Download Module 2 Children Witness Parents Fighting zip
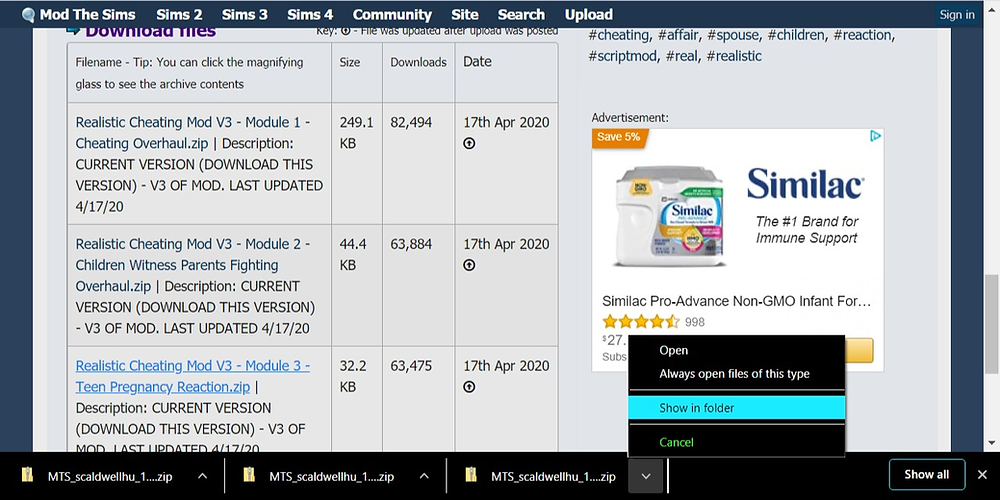 click(193, 265)
